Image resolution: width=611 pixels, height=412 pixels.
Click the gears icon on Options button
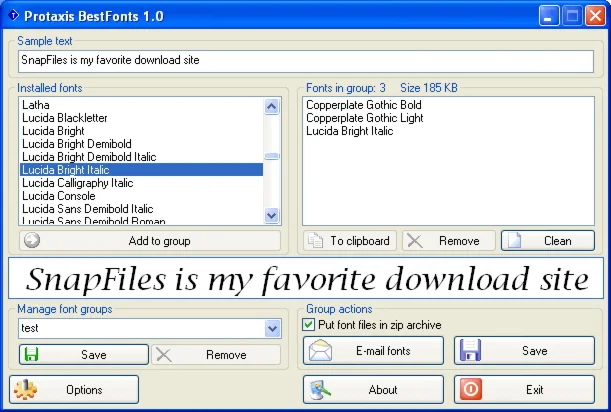click(26, 389)
